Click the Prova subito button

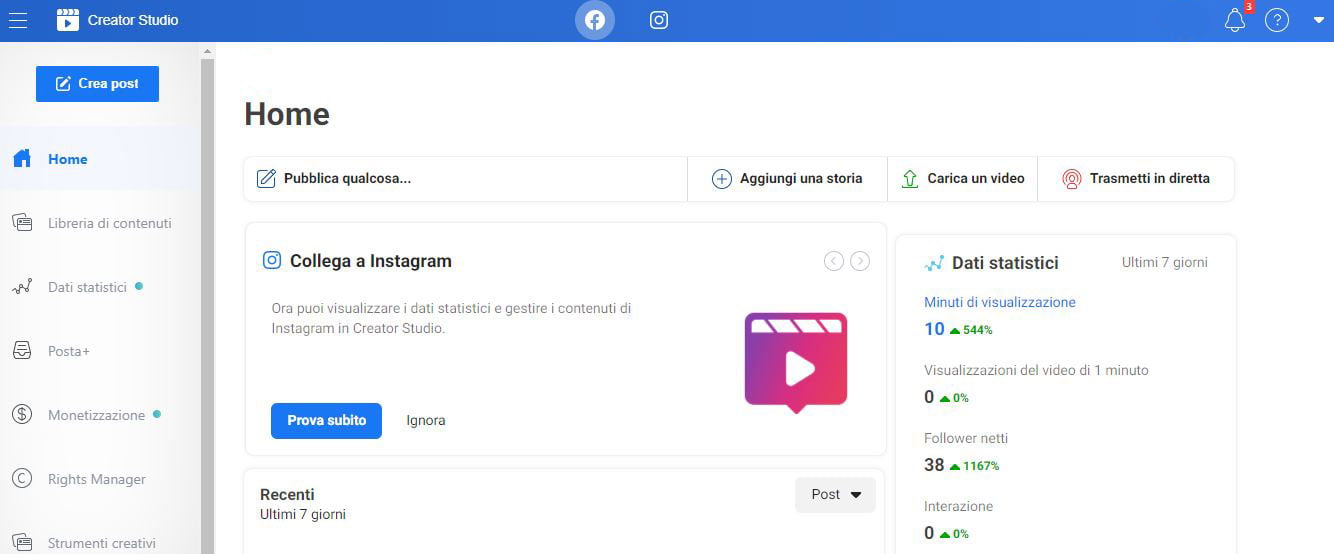(326, 420)
